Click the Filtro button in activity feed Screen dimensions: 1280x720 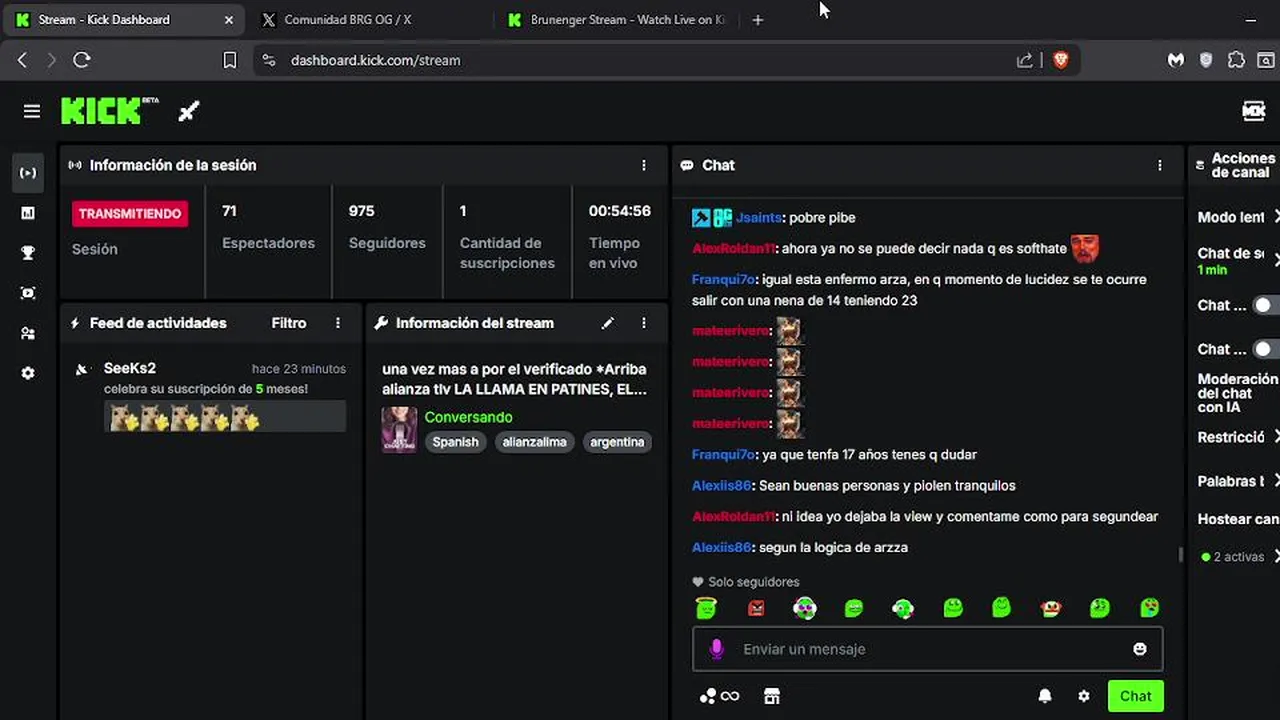(289, 323)
